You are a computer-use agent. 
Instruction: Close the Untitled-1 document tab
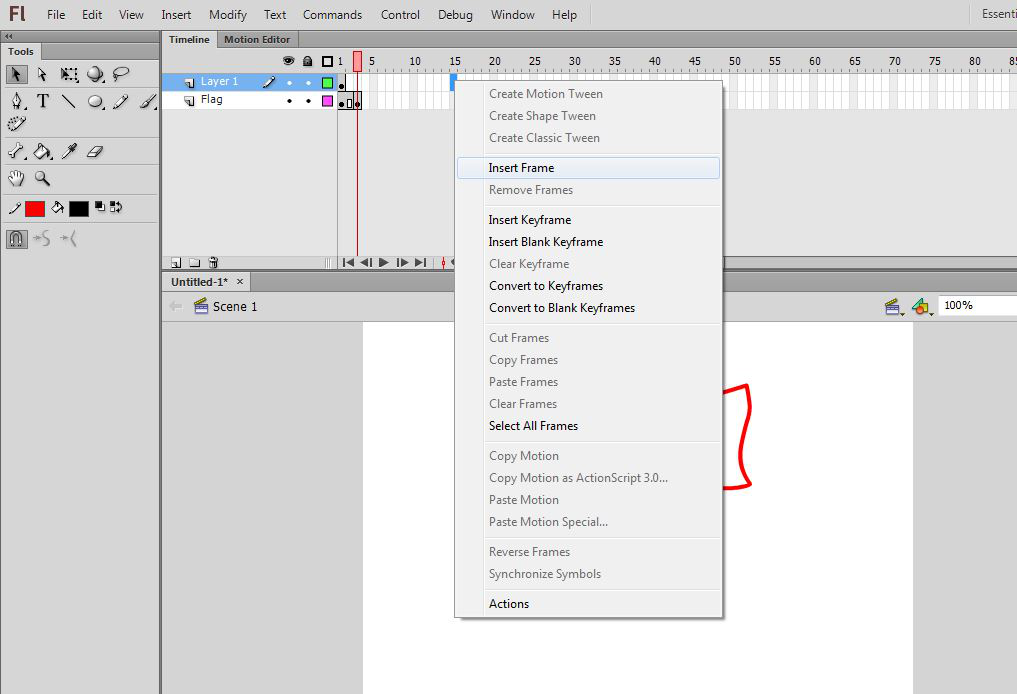240,281
